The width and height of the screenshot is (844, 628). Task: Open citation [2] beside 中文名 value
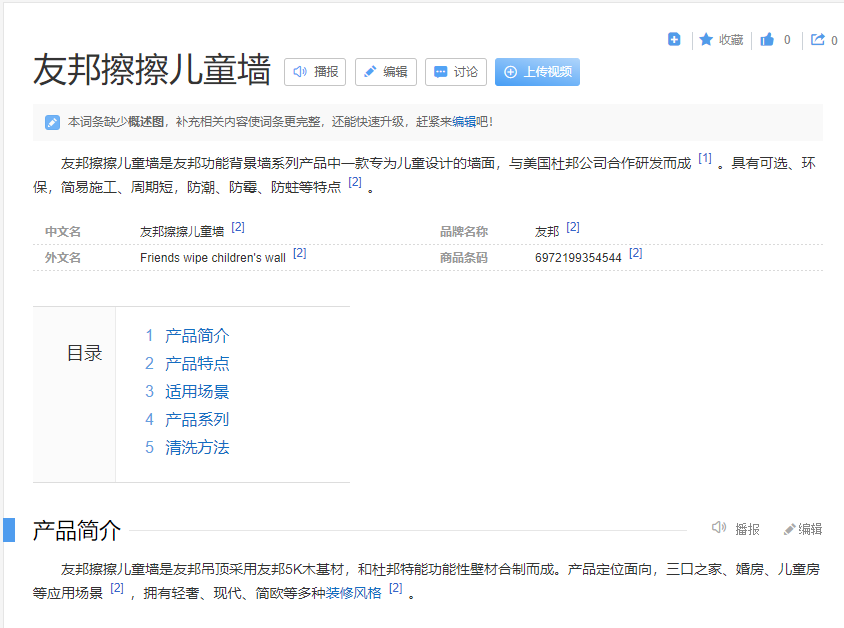tap(238, 228)
